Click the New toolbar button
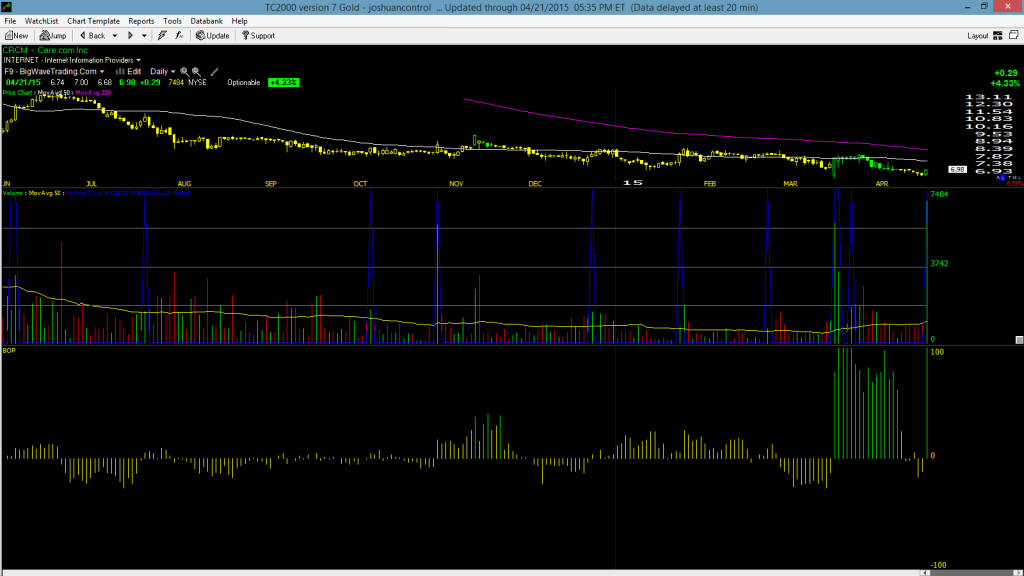 [x=16, y=35]
